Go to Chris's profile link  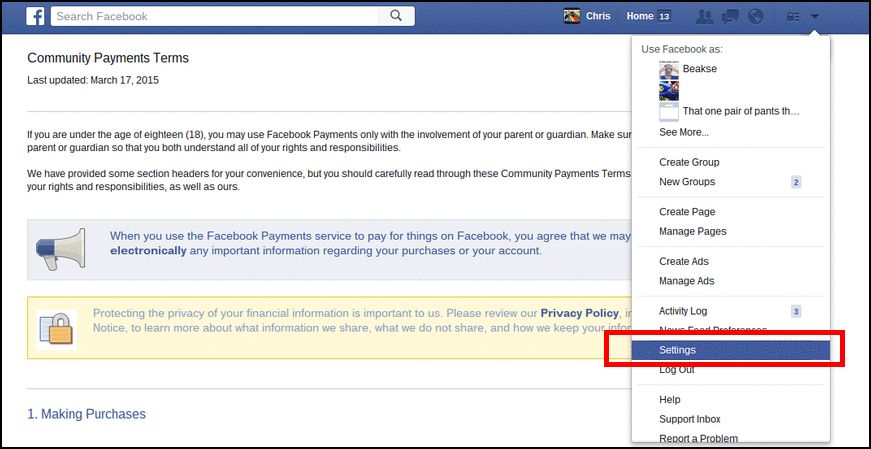pyautogui.click(x=598, y=16)
